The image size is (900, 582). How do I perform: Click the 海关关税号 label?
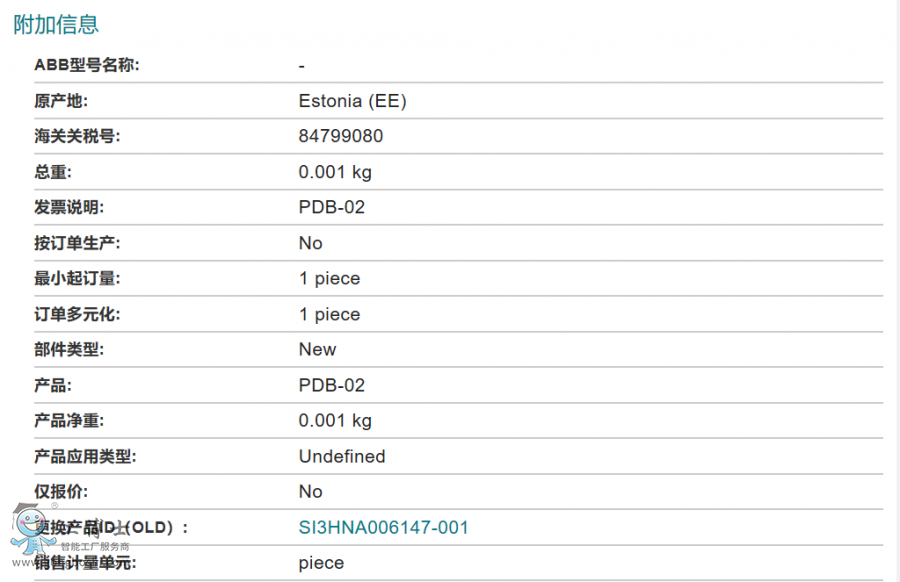tap(77, 136)
